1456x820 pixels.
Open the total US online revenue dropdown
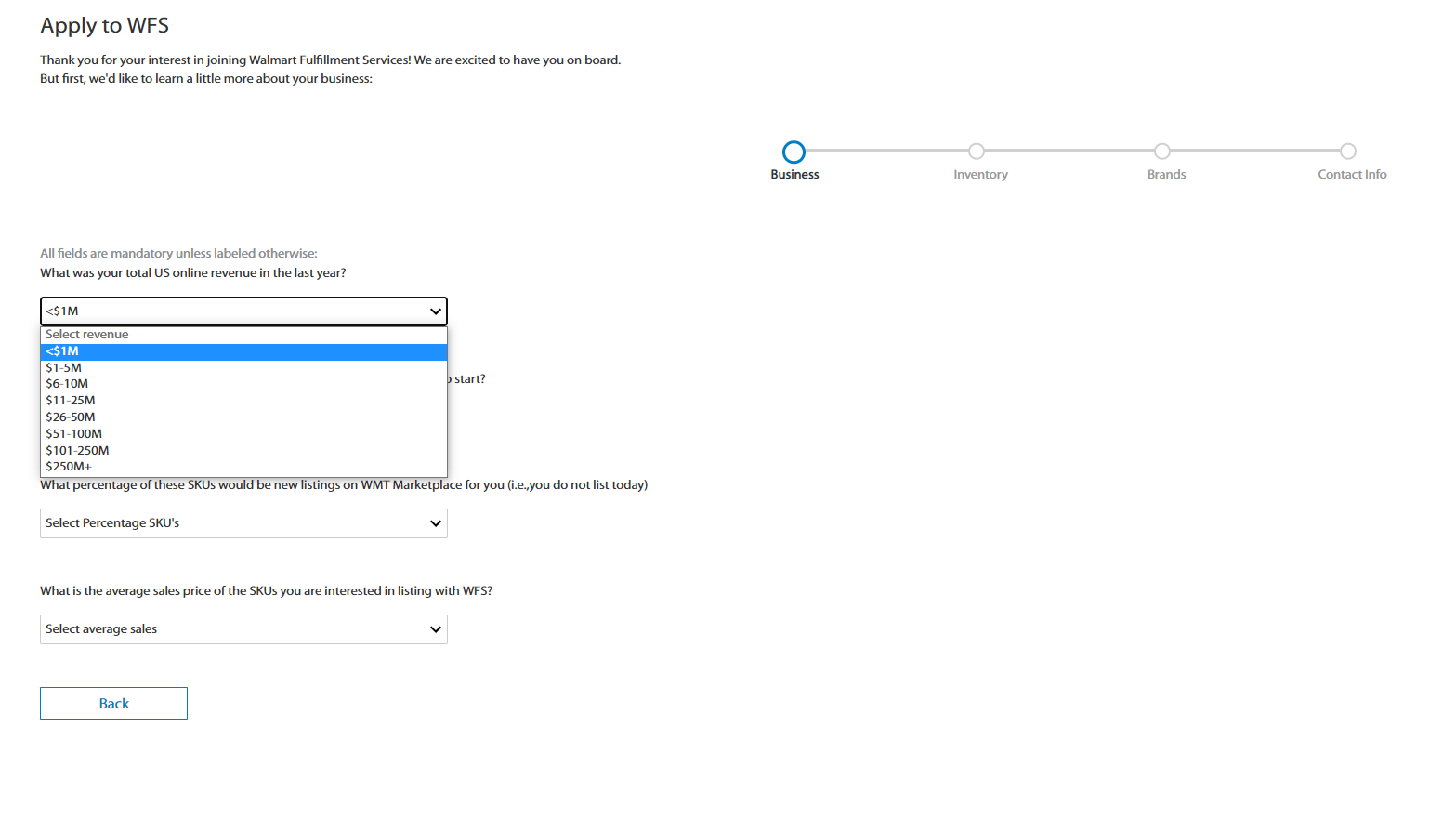(x=243, y=311)
